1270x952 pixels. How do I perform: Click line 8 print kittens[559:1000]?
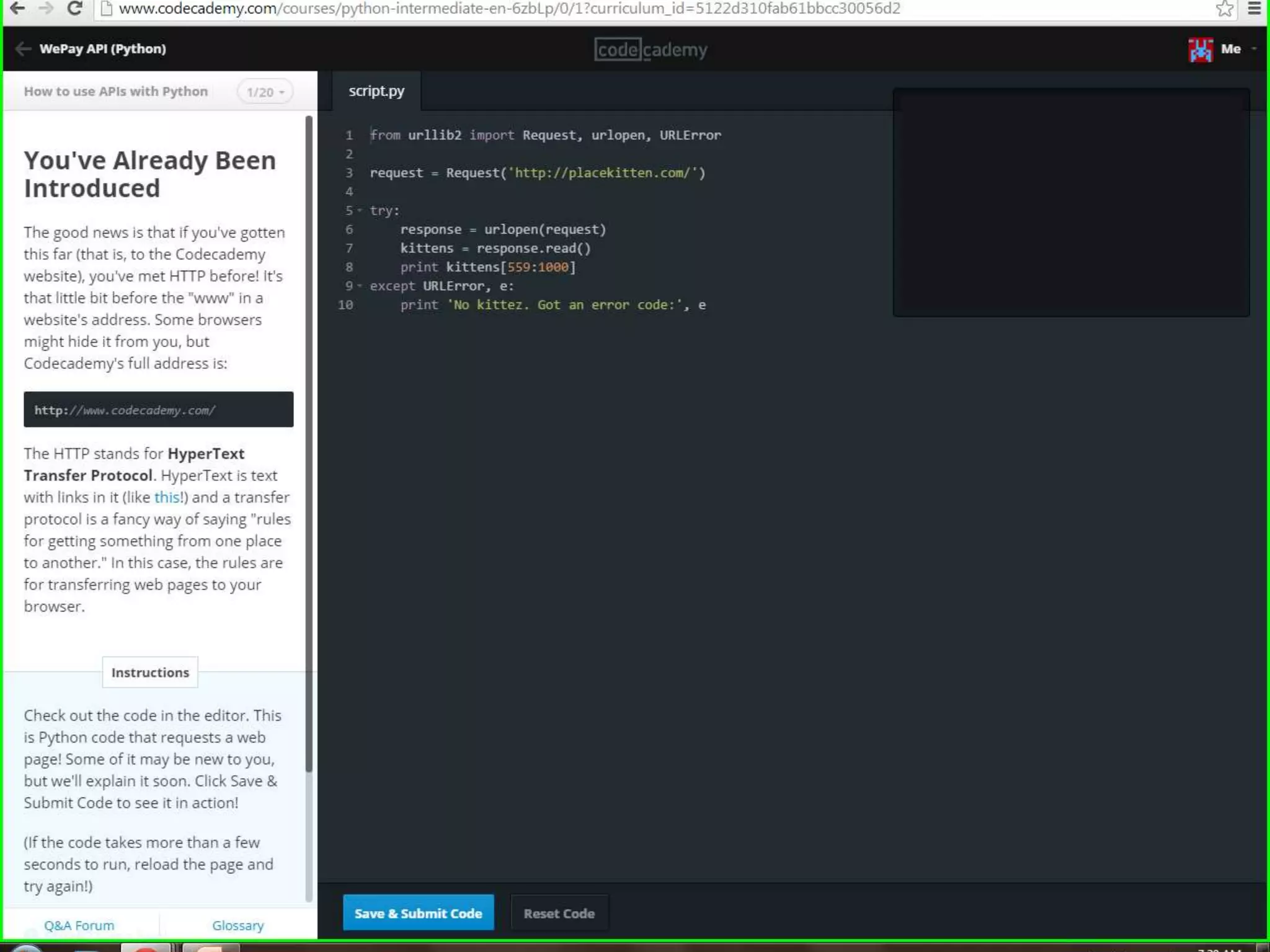point(488,267)
